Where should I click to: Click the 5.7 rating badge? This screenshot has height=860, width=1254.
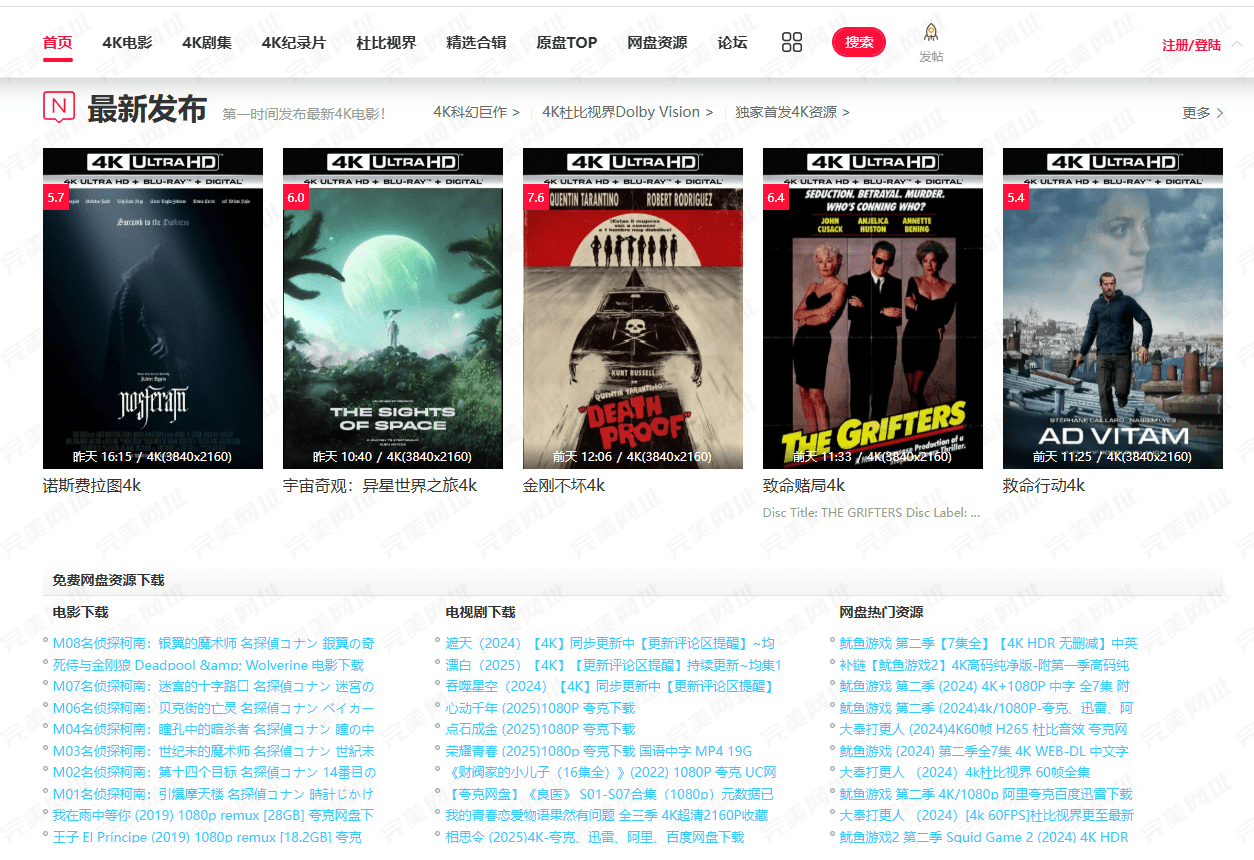click(x=56, y=198)
